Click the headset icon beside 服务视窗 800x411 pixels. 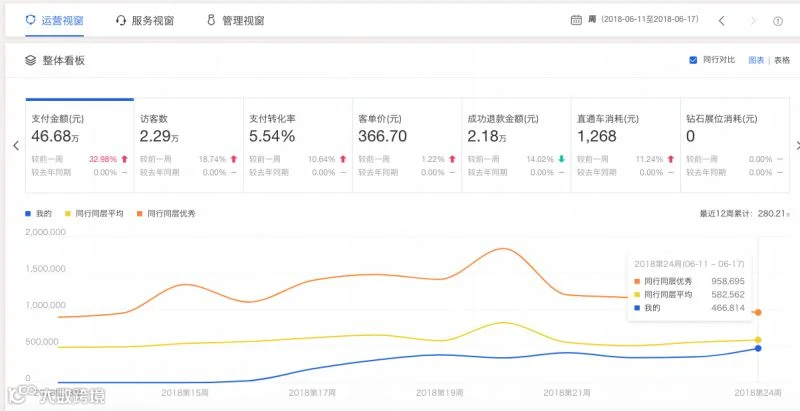point(121,21)
